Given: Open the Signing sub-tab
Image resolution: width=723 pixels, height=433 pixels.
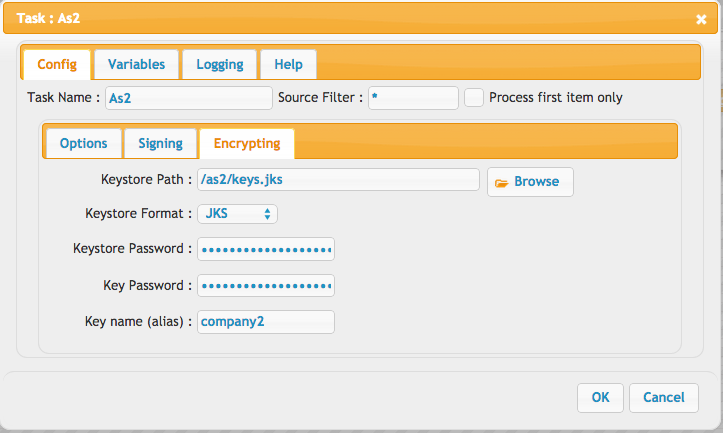Looking at the screenshot, I should tap(160, 143).
